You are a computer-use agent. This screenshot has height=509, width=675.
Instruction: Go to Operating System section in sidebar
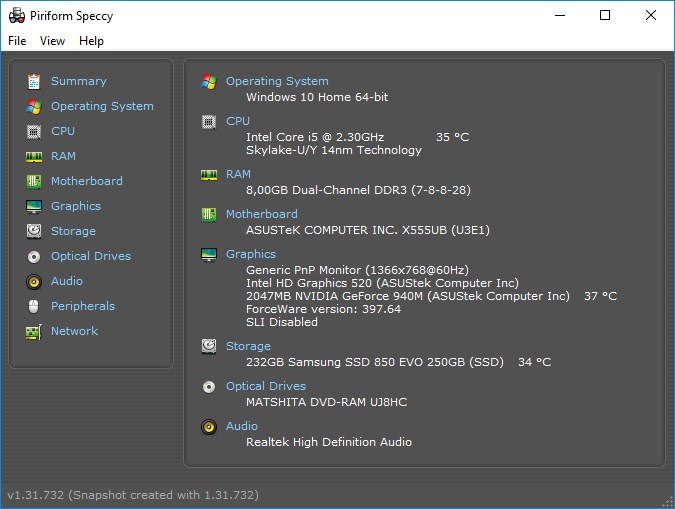[x=102, y=106]
